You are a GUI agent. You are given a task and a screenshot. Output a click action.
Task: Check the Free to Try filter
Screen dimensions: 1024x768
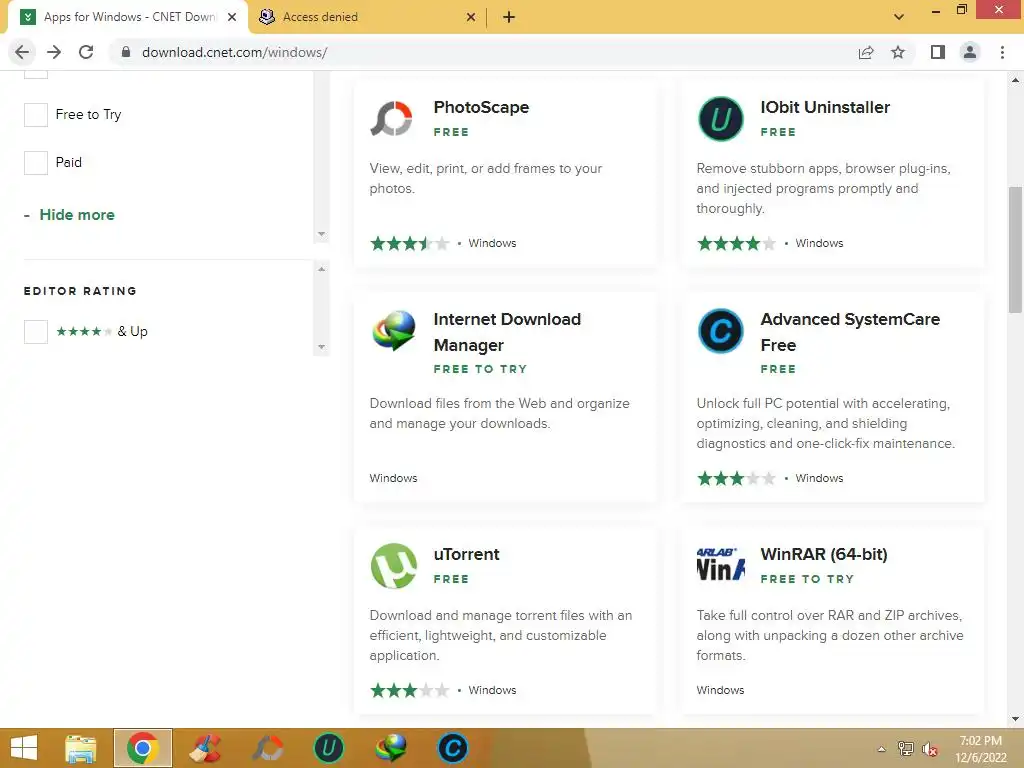point(36,115)
